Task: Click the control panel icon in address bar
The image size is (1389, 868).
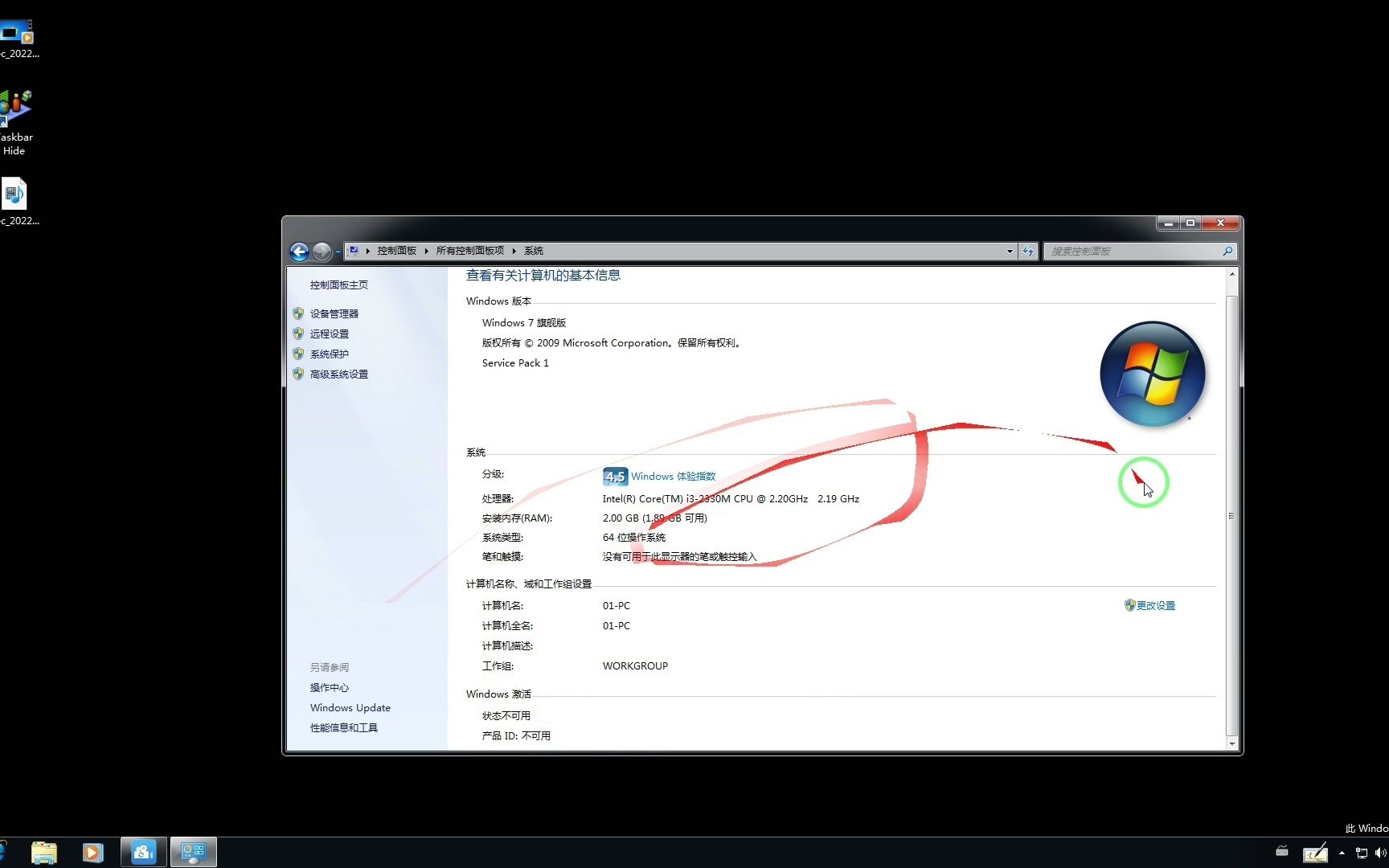Action: point(354,251)
